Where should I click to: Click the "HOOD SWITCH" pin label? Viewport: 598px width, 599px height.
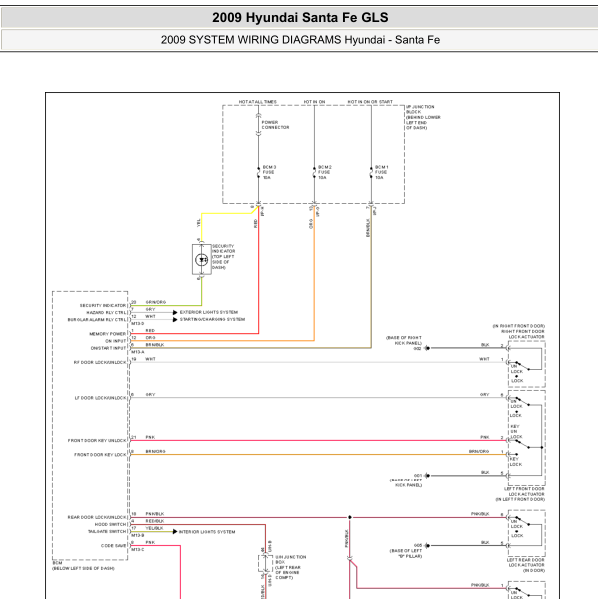coord(110,525)
